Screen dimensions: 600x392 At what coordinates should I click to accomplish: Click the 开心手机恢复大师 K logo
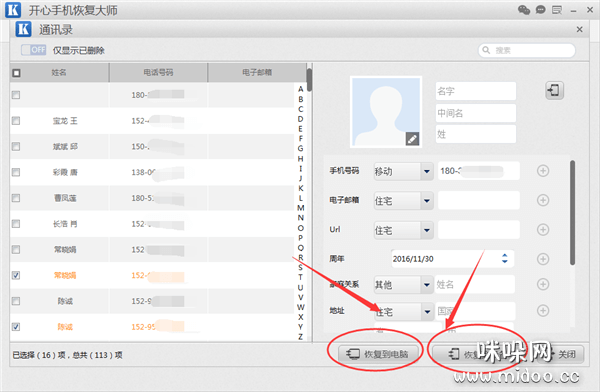click(x=13, y=10)
